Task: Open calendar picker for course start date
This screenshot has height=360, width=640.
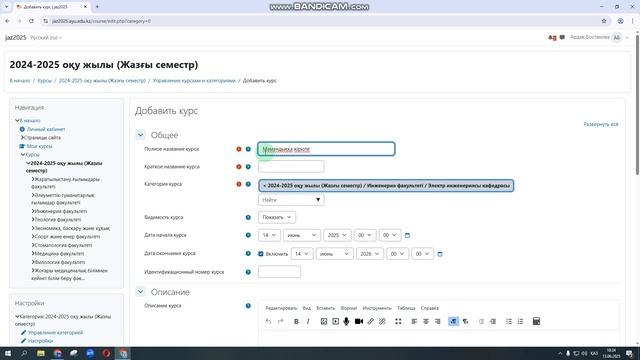Action: (x=407, y=236)
